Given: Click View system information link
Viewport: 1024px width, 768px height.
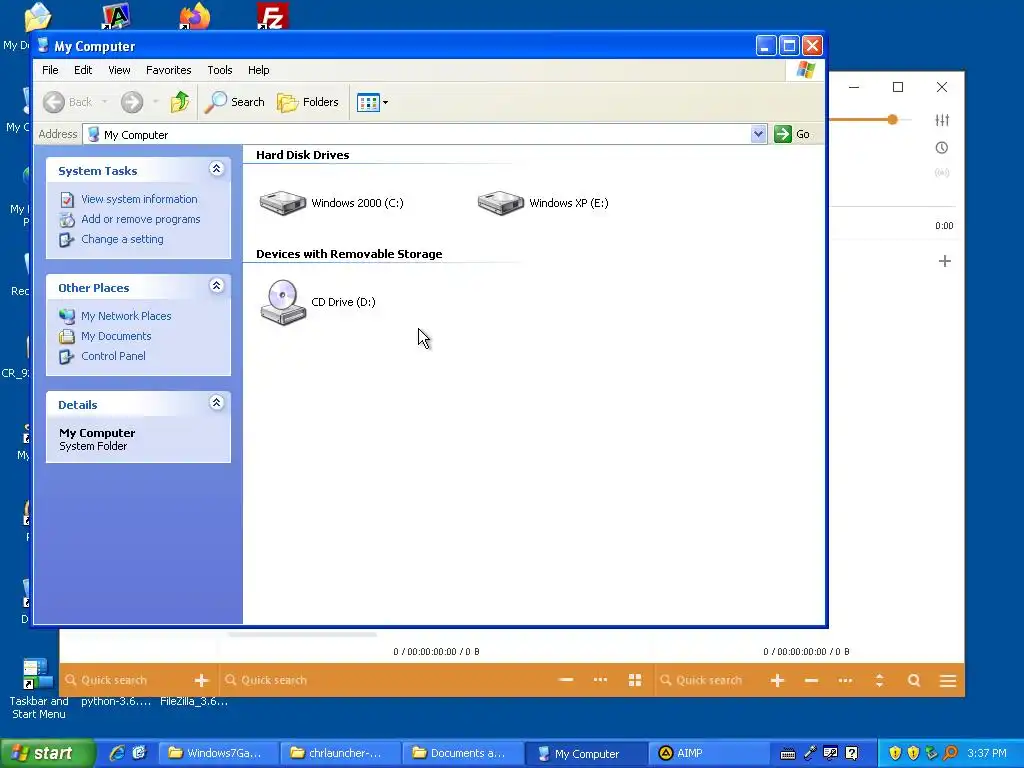Looking at the screenshot, I should [x=139, y=199].
